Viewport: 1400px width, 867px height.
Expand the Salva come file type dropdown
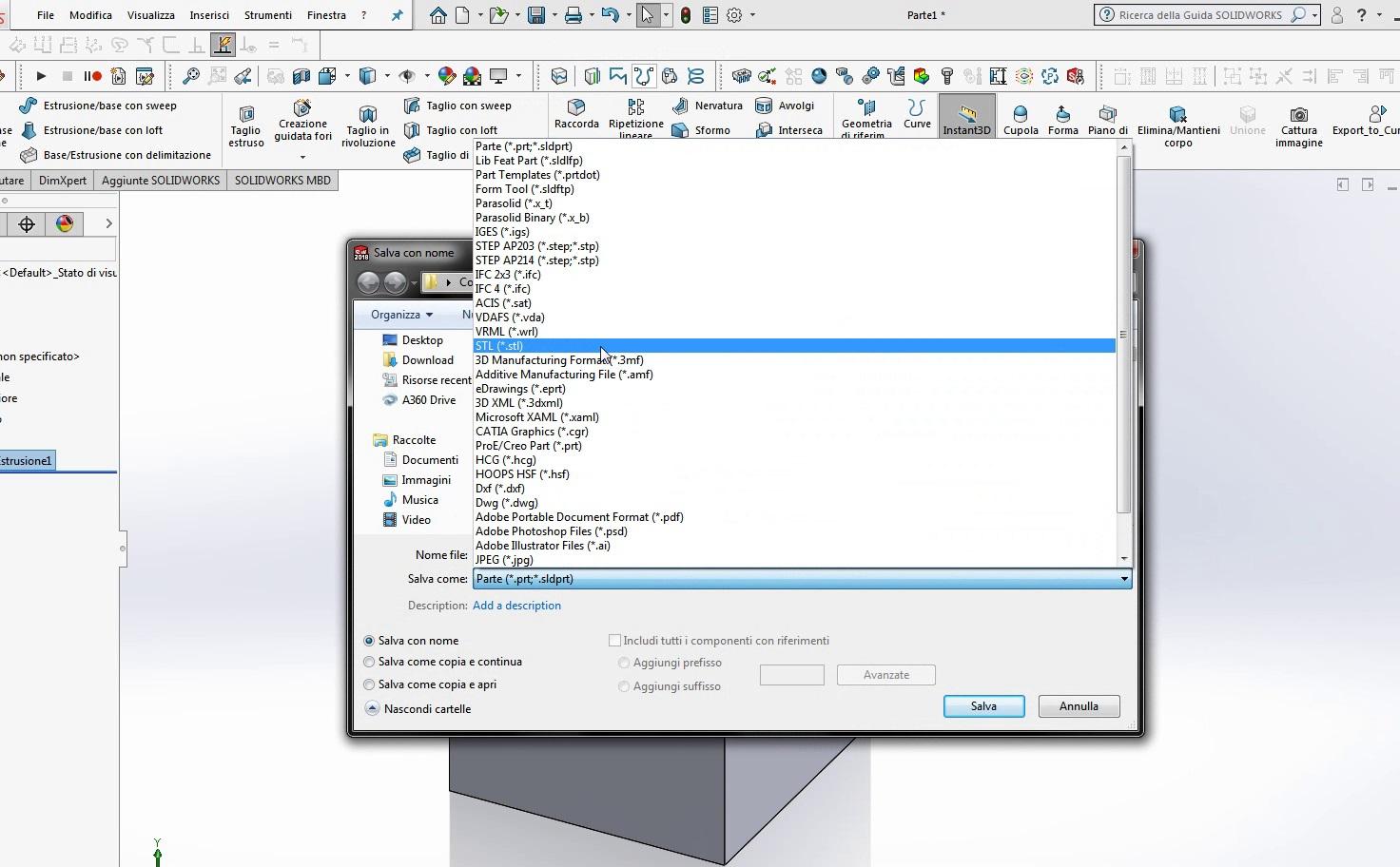1123,579
